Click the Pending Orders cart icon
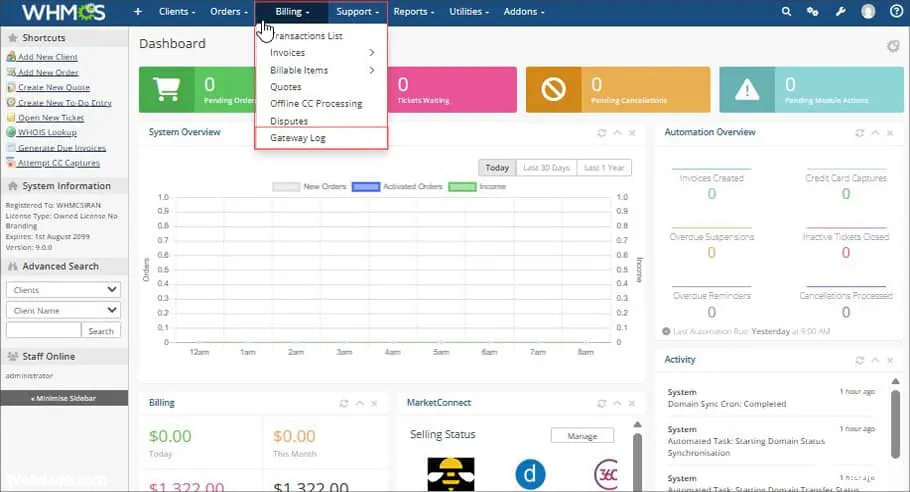Viewport: 910px width, 492px height. [x=167, y=89]
